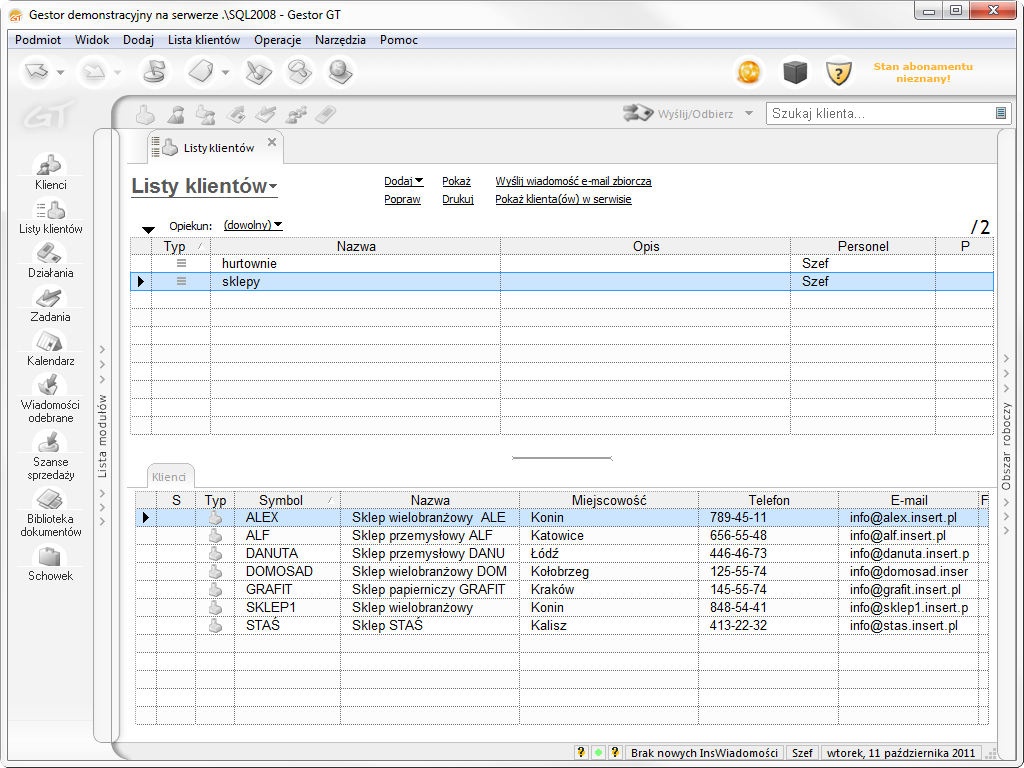Viewport: 1024px width, 768px height.
Task: Select the hurtownie list row
Action: [x=355, y=264]
